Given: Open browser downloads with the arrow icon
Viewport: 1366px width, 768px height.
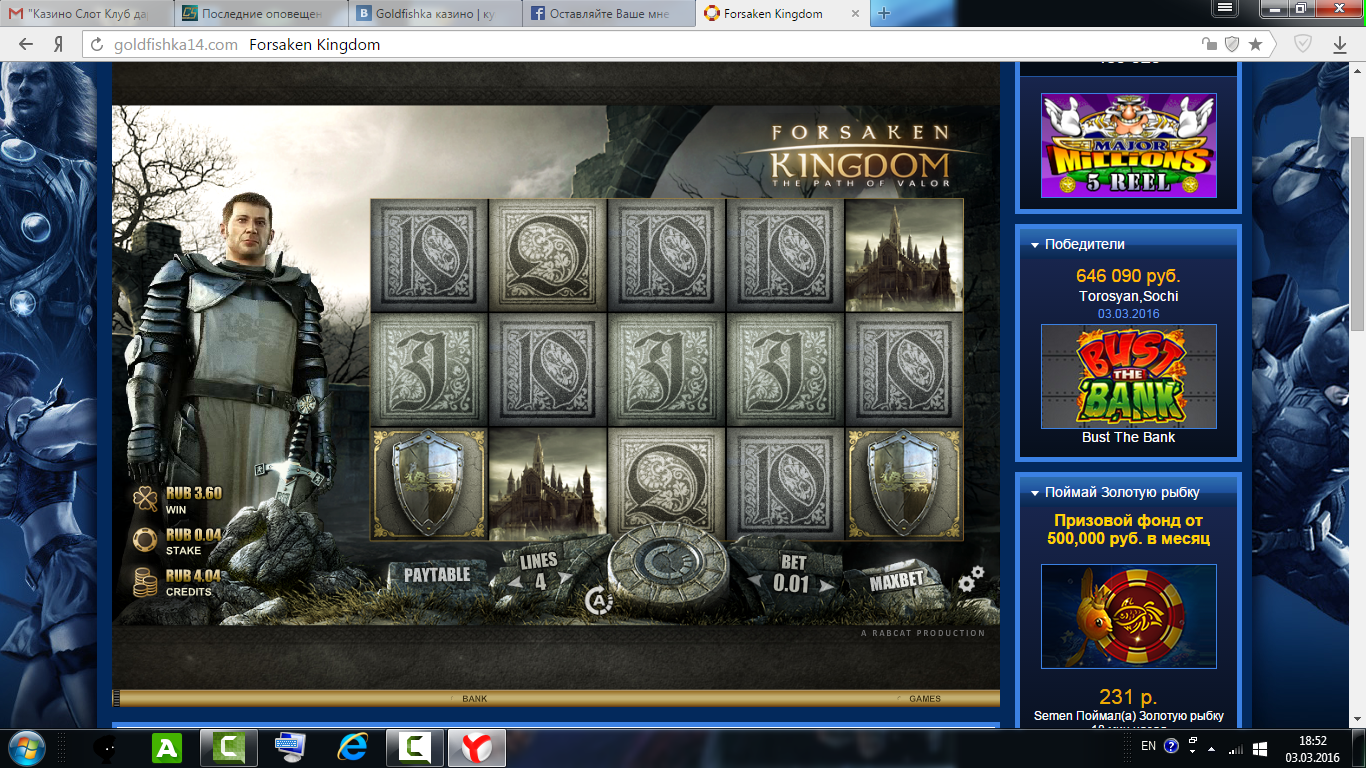Looking at the screenshot, I should (x=1340, y=45).
